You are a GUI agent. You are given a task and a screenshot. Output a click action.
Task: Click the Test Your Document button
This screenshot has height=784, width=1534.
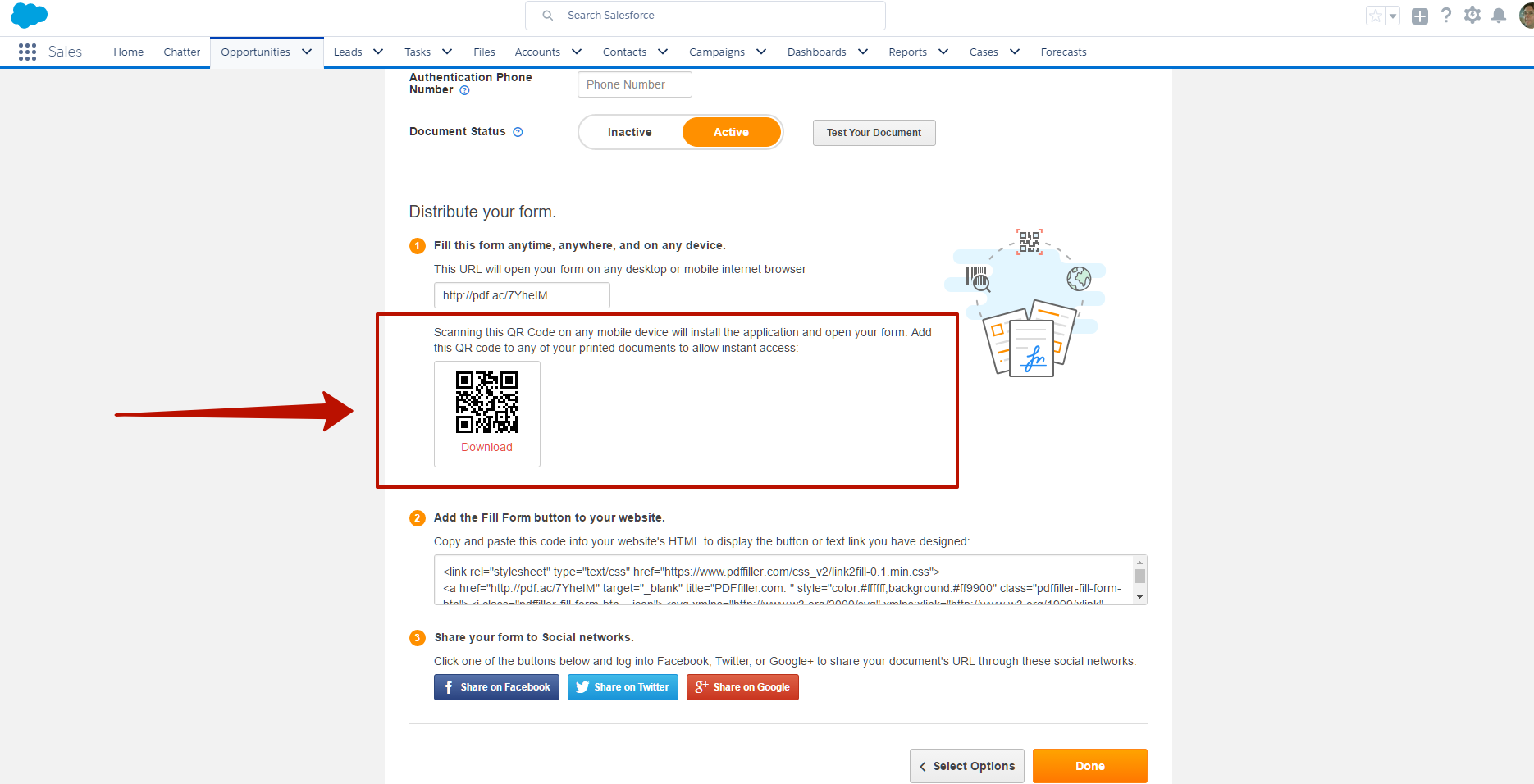click(x=874, y=133)
